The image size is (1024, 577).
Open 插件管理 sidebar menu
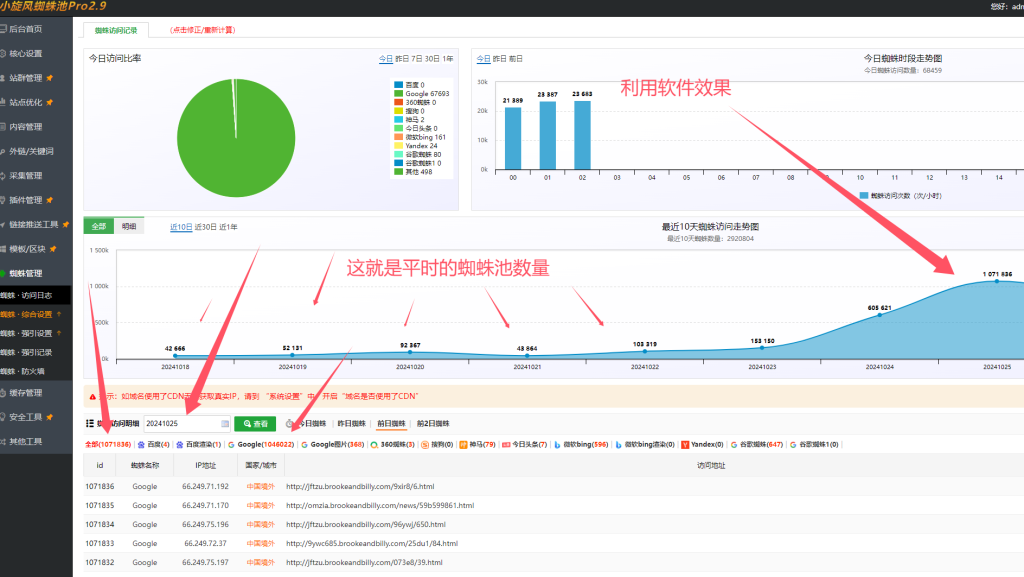(x=25, y=200)
